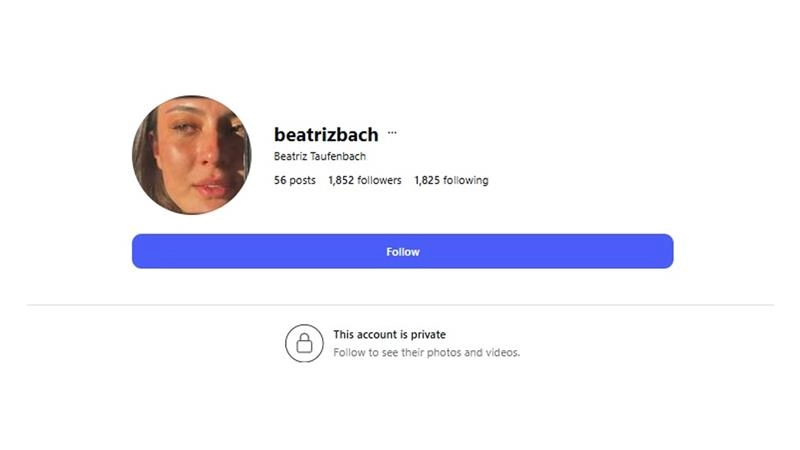This screenshot has width=800, height=450.
Task: Click the Beatriz Taufenbach display name
Action: (x=320, y=156)
